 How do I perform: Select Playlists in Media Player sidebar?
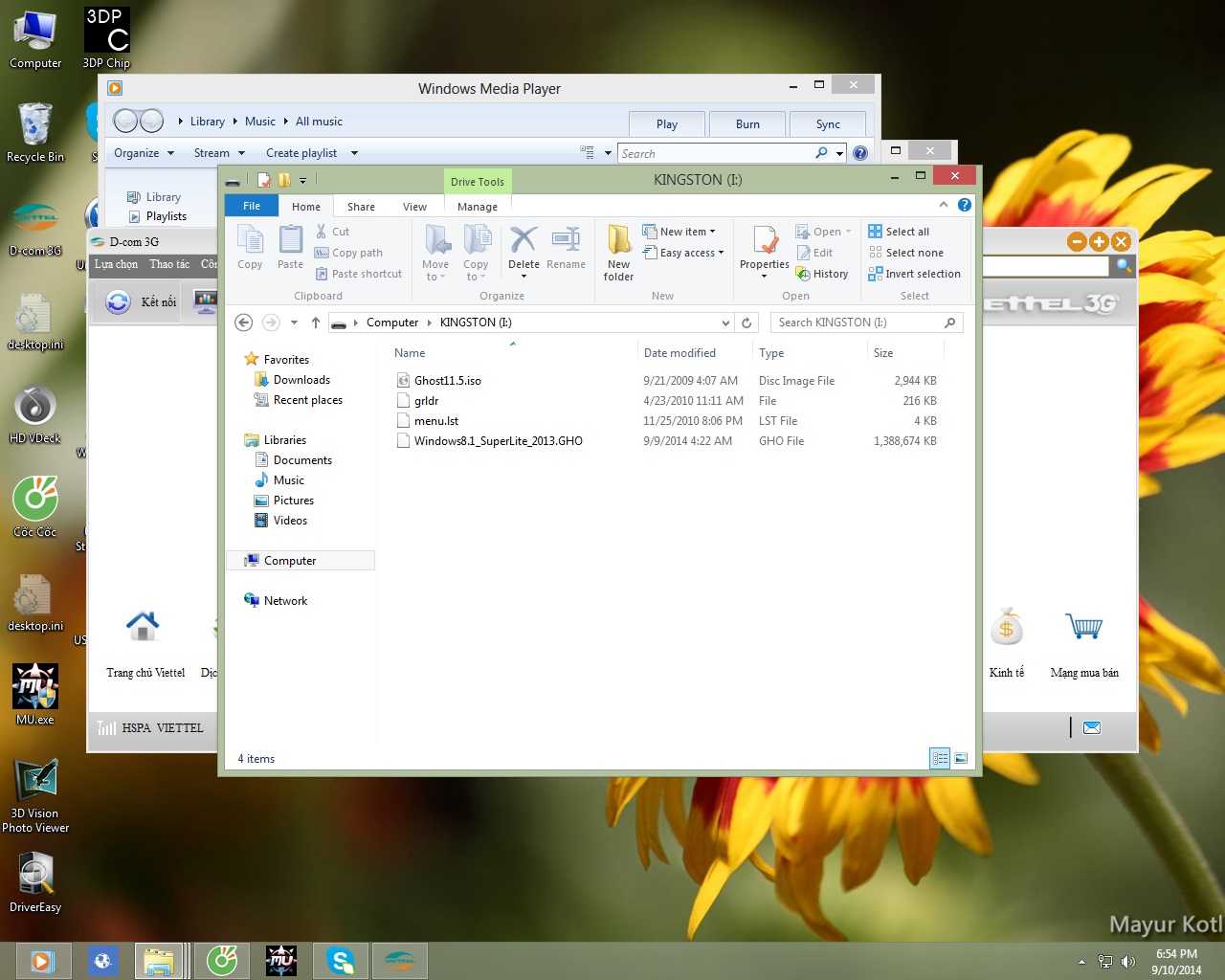coord(167,216)
